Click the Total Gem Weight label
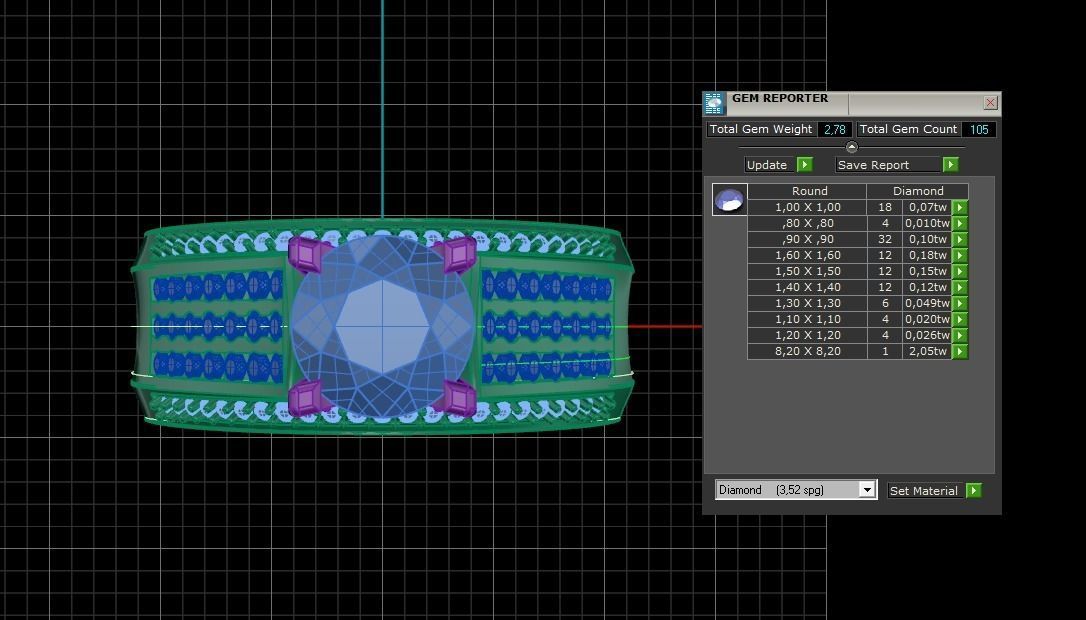The image size is (1086, 620). tap(760, 130)
